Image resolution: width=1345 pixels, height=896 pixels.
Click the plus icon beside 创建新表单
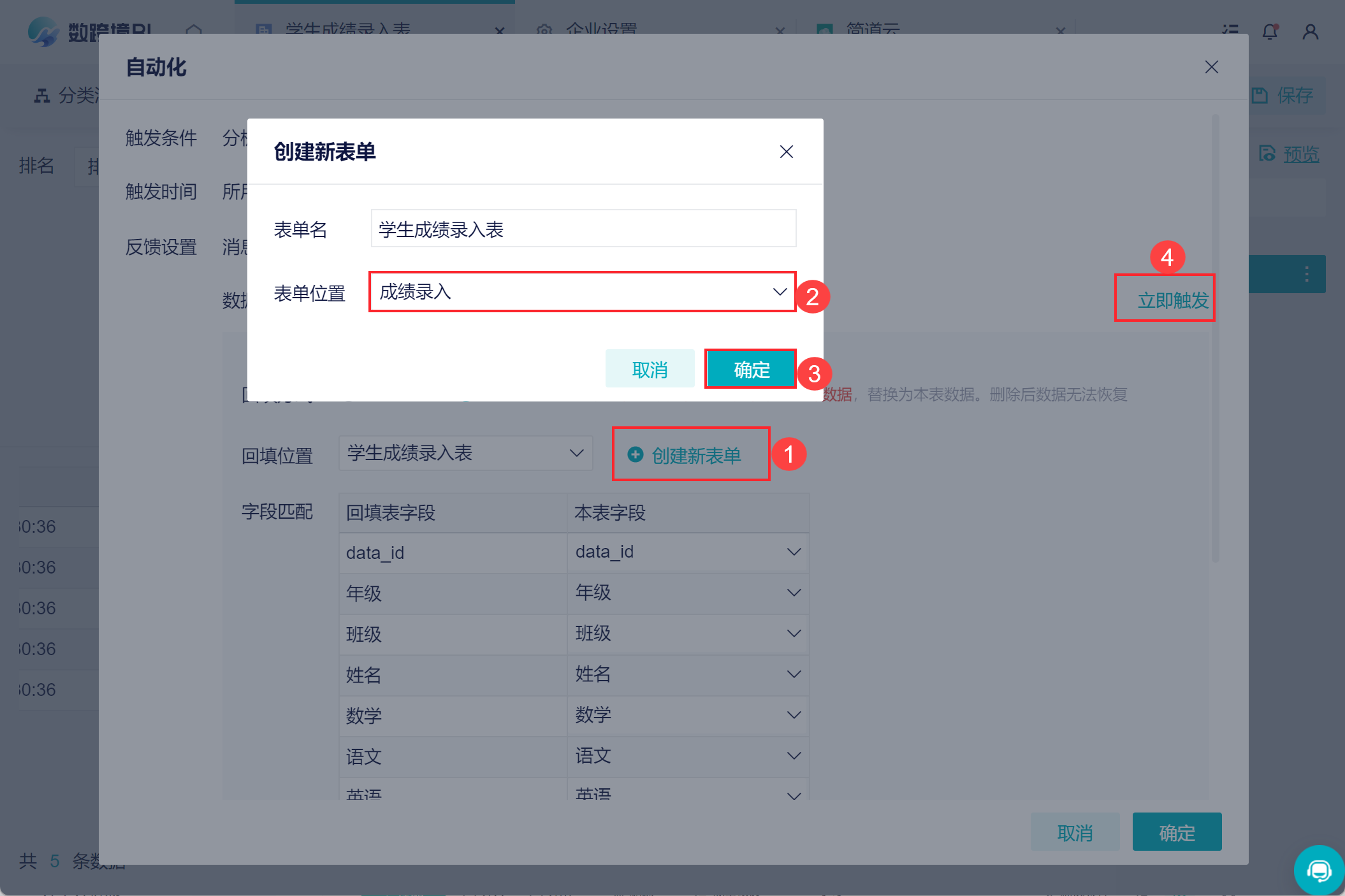pos(635,454)
